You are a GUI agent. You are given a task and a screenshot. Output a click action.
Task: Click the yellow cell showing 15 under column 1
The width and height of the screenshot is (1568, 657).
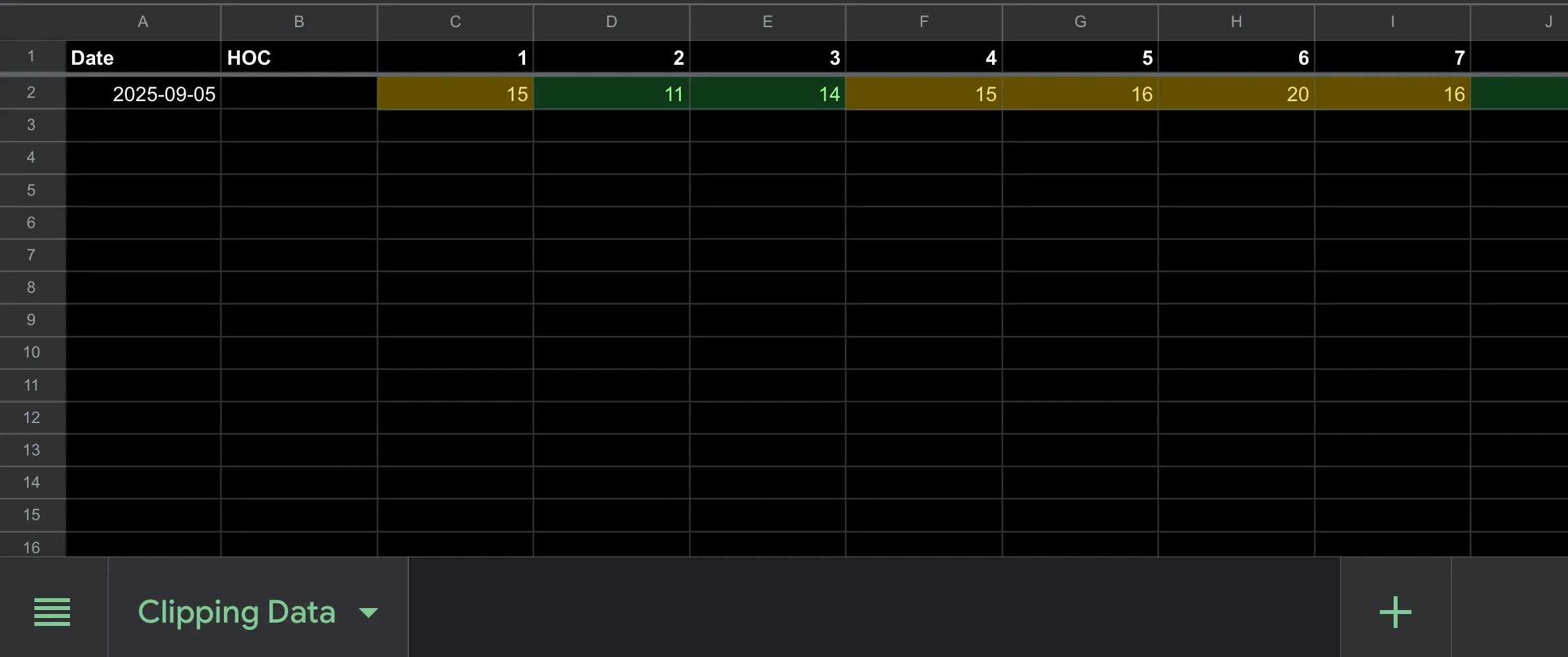tap(454, 93)
